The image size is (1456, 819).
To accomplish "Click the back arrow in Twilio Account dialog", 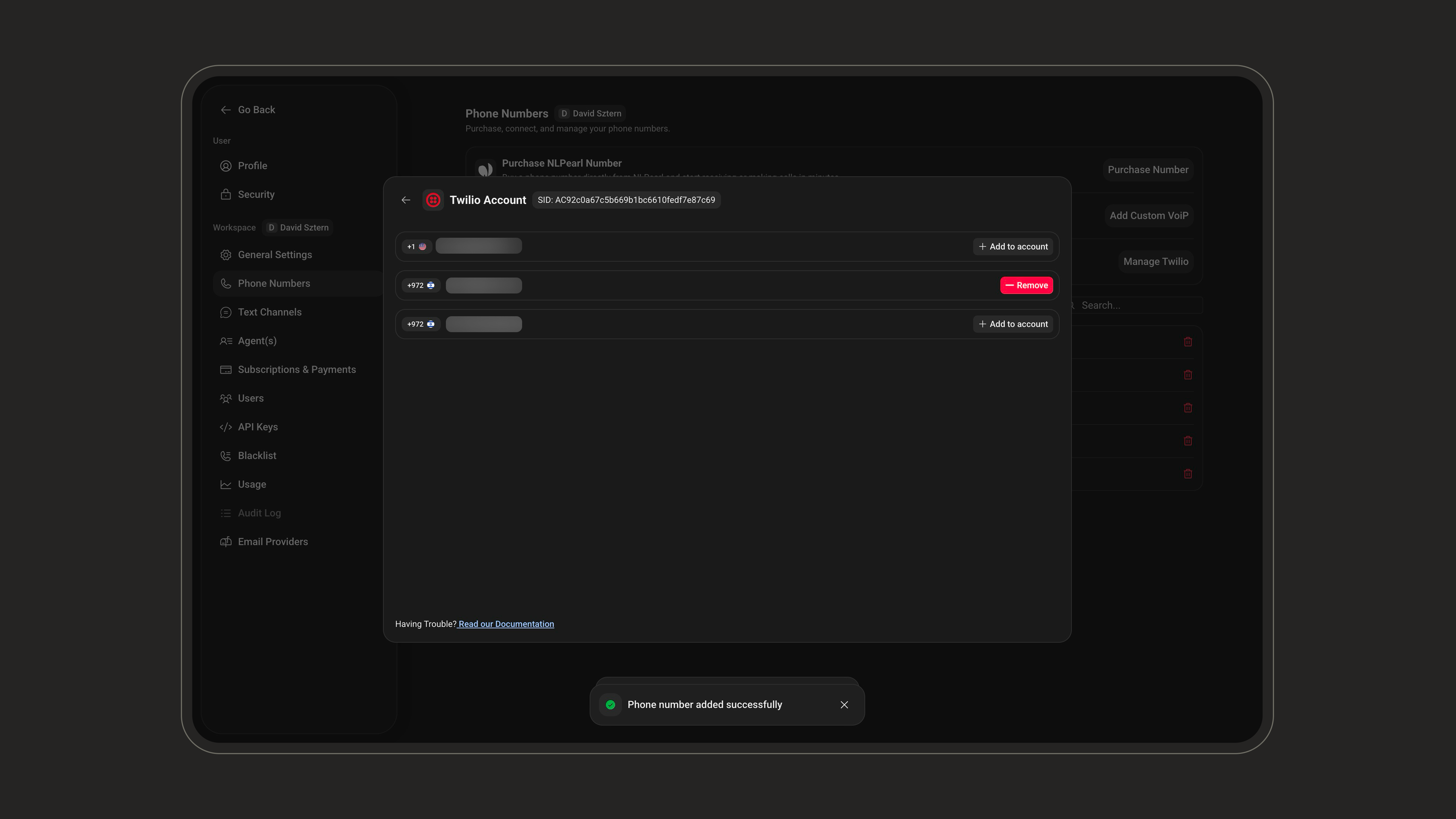I will pos(406,200).
